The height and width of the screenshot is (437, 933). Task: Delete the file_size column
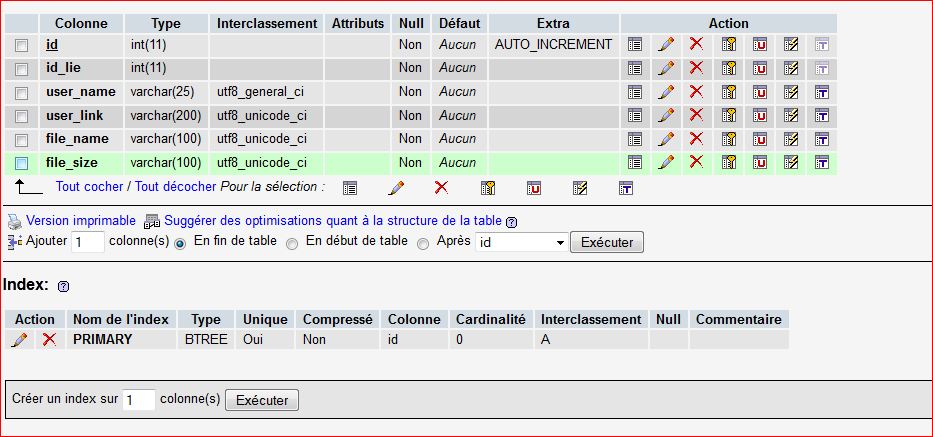pos(696,162)
